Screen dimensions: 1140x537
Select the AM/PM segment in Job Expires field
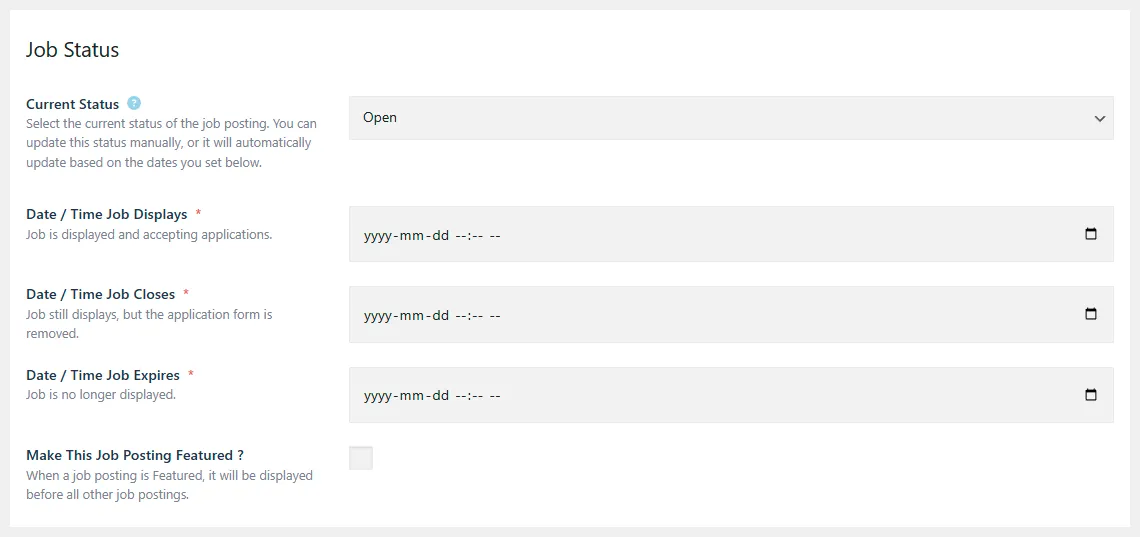(495, 395)
